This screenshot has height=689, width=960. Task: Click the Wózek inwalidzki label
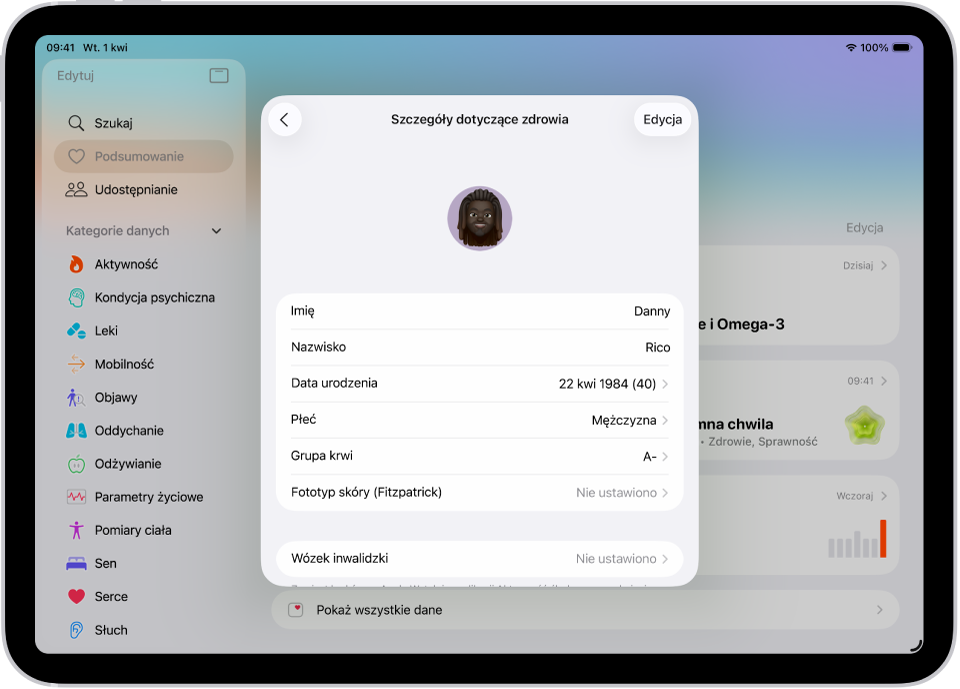point(340,559)
